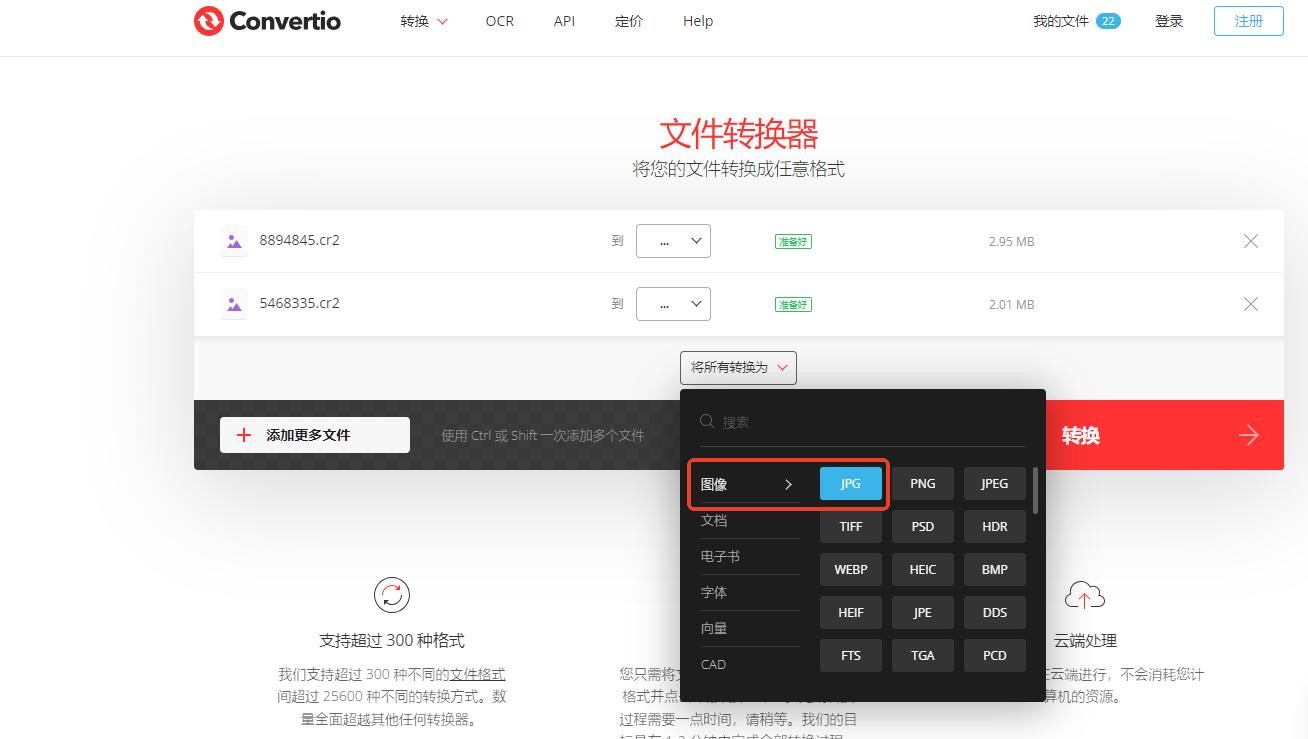Click the Convertio logo icon
Screen dimensions: 1308x739
(209, 21)
